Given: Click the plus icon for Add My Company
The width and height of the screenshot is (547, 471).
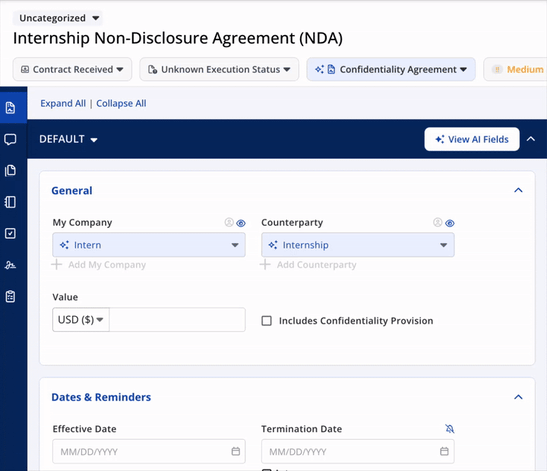Looking at the screenshot, I should click(x=57, y=264).
